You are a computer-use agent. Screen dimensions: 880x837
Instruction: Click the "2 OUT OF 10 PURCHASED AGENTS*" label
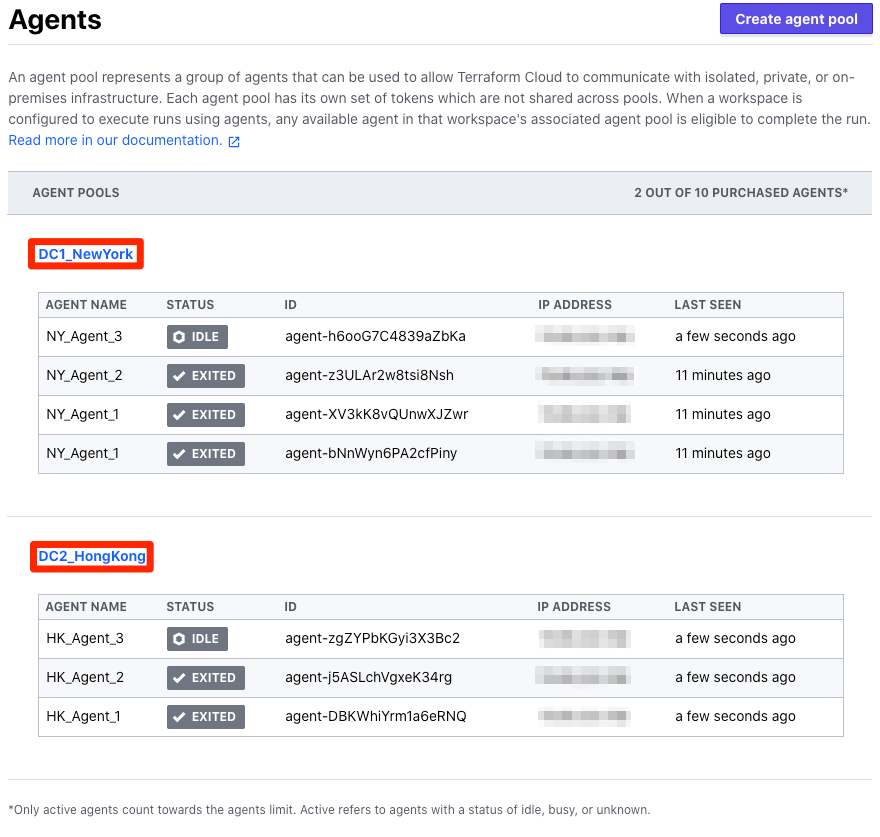tap(741, 193)
